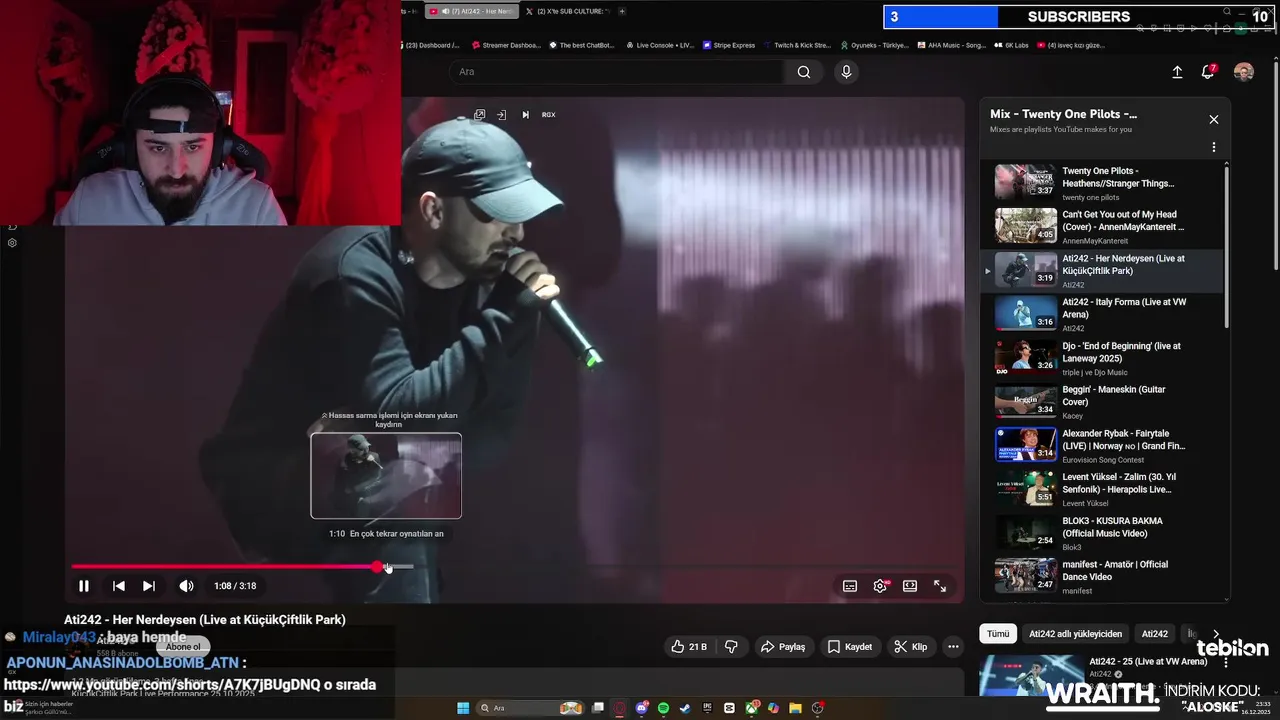
Task: Open Spotify from the taskbar
Action: [663, 708]
